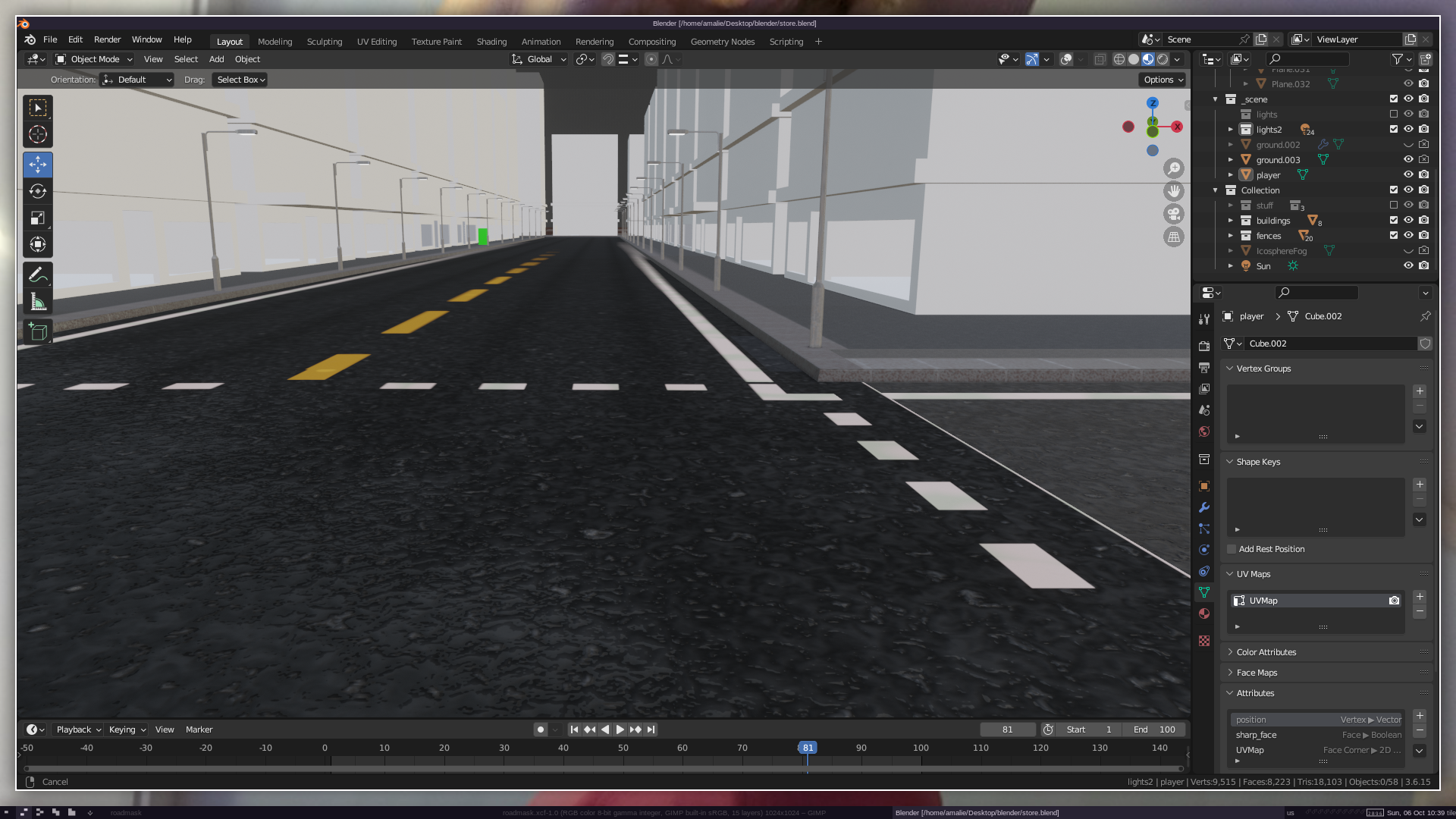Screen dimensions: 1456x819
Task: Enable the Add Rest Position checkbox
Action: point(1232,549)
